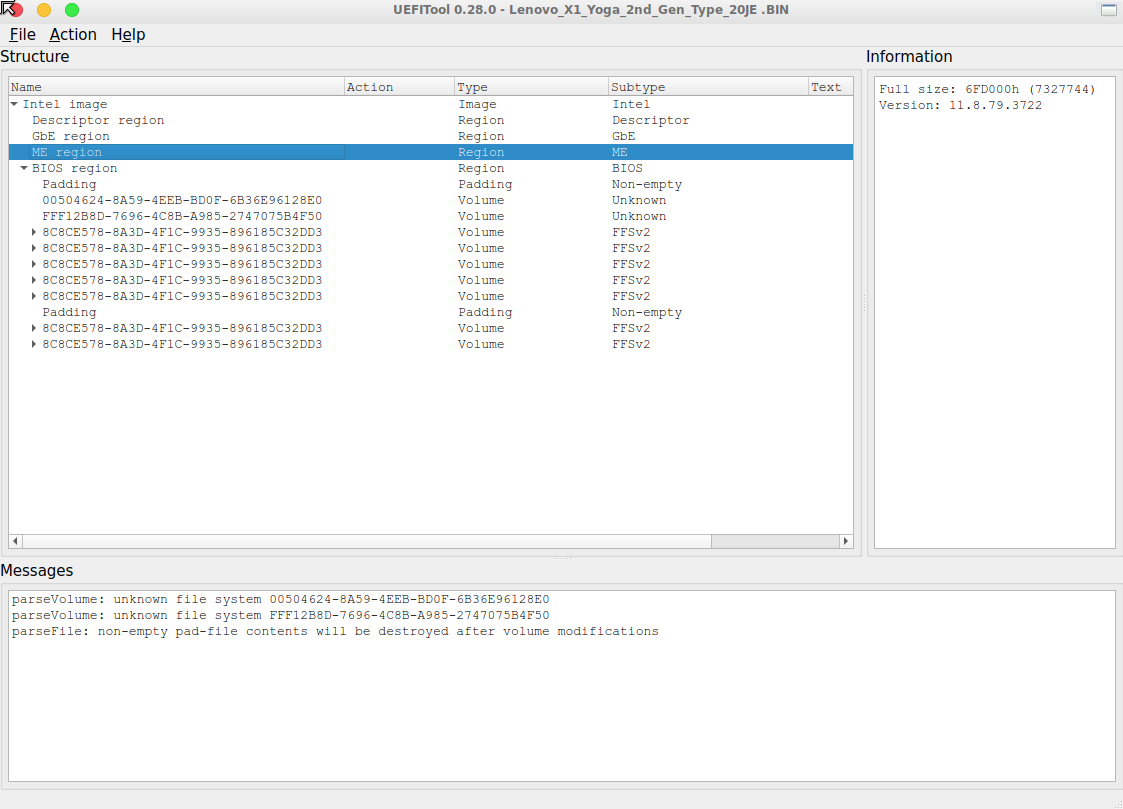1123x809 pixels.
Task: Select volume FFF12B8D-7696-4C8B-A985-2747075B4F50
Action: point(430,216)
